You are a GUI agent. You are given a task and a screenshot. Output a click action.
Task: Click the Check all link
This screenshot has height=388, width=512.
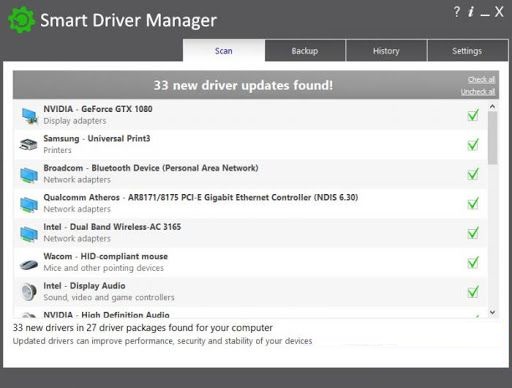coord(481,80)
